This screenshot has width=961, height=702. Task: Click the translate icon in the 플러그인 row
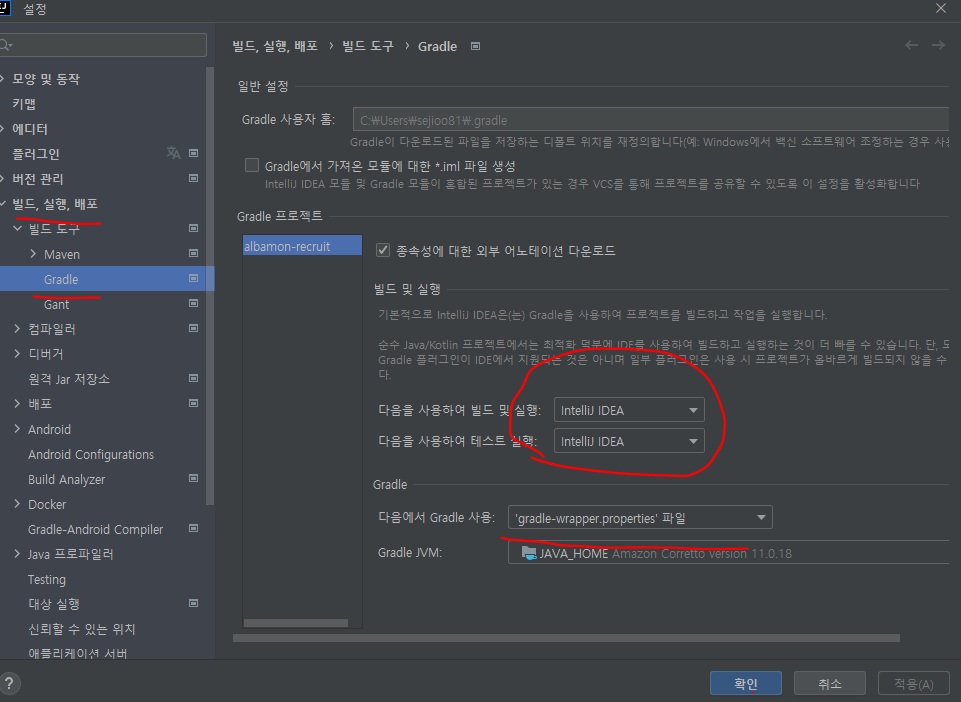pyautogui.click(x=173, y=153)
